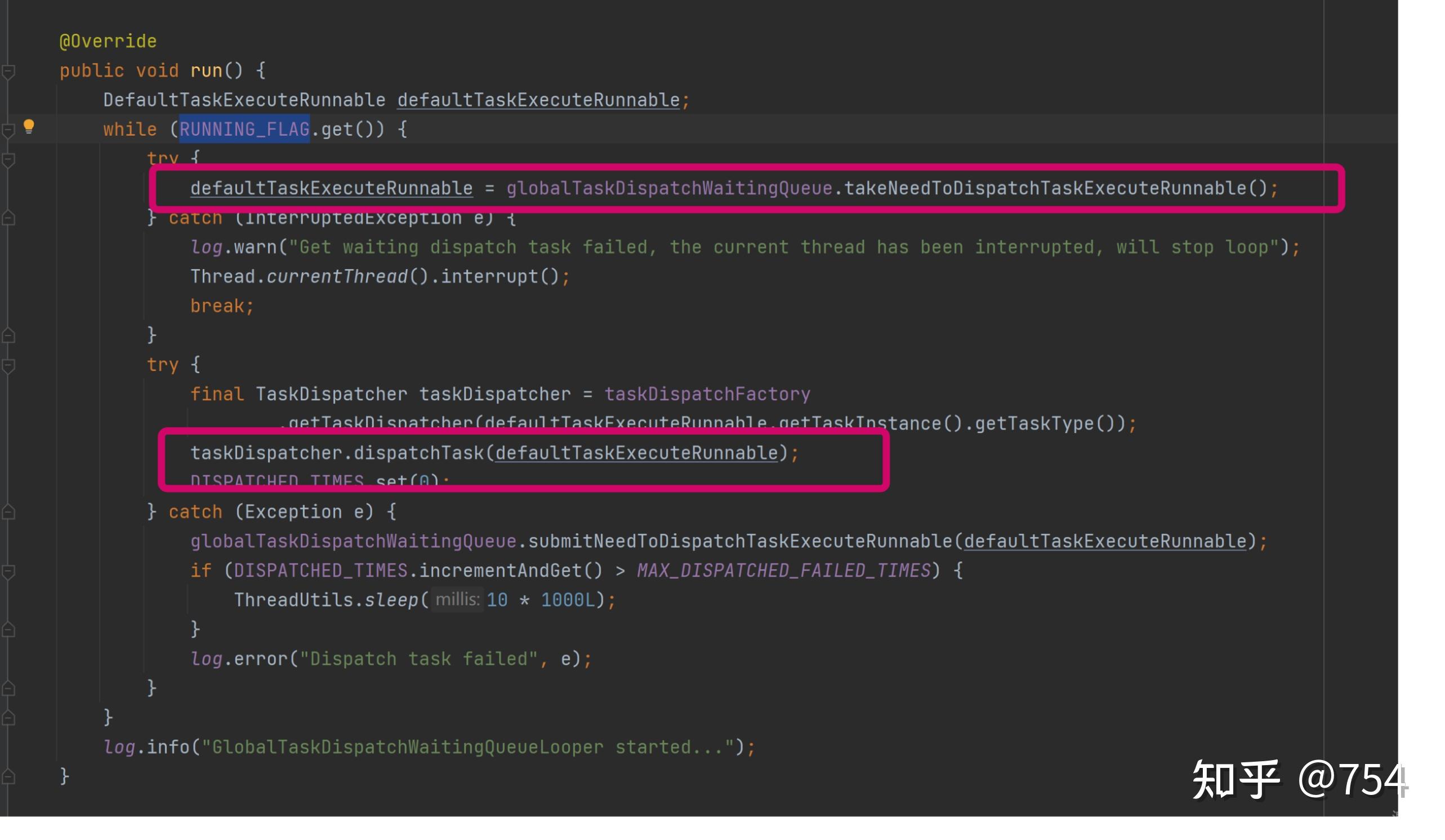Click the dispatchTask method call

418,453
